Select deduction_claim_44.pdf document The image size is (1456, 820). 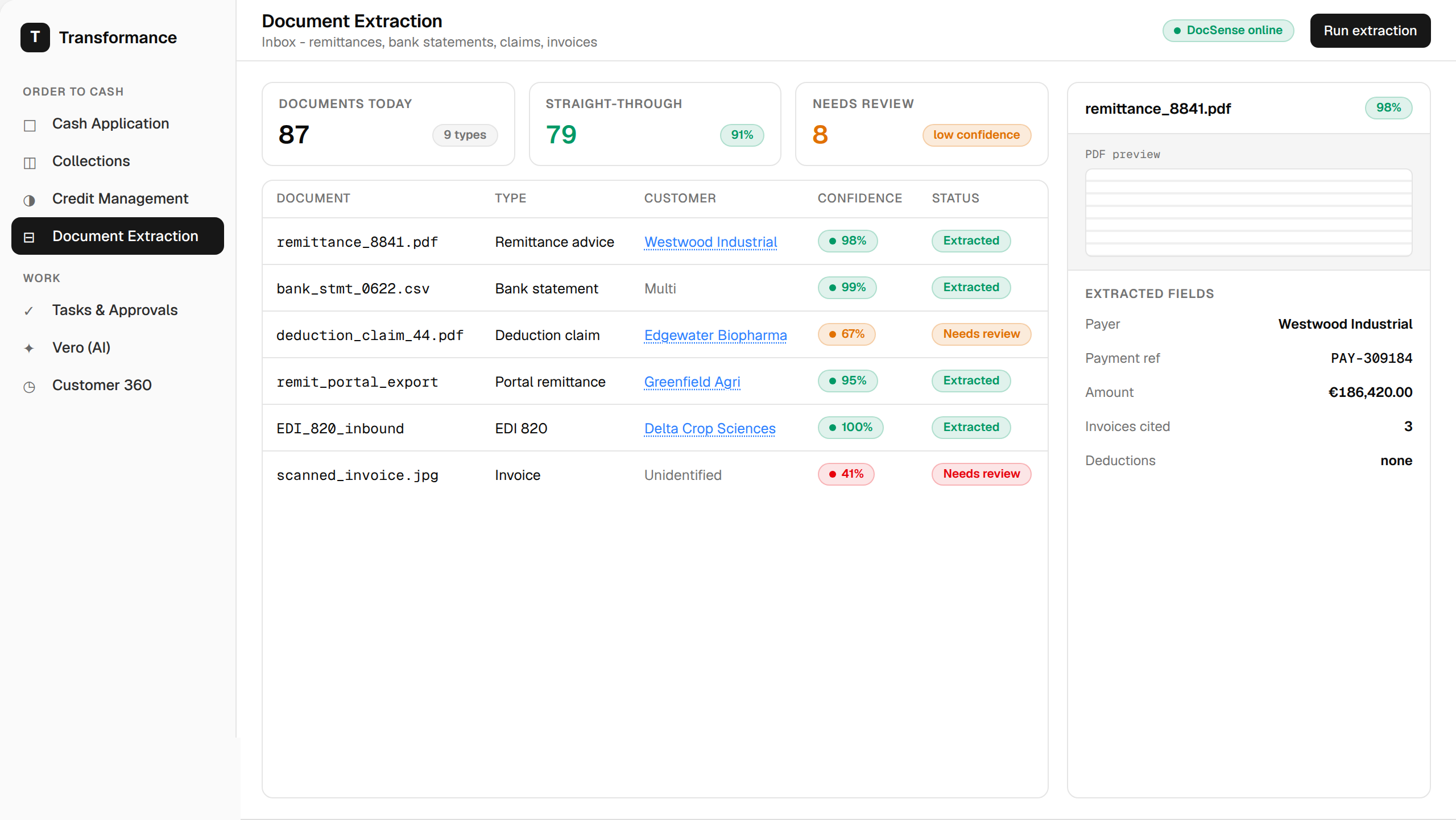pyautogui.click(x=370, y=335)
